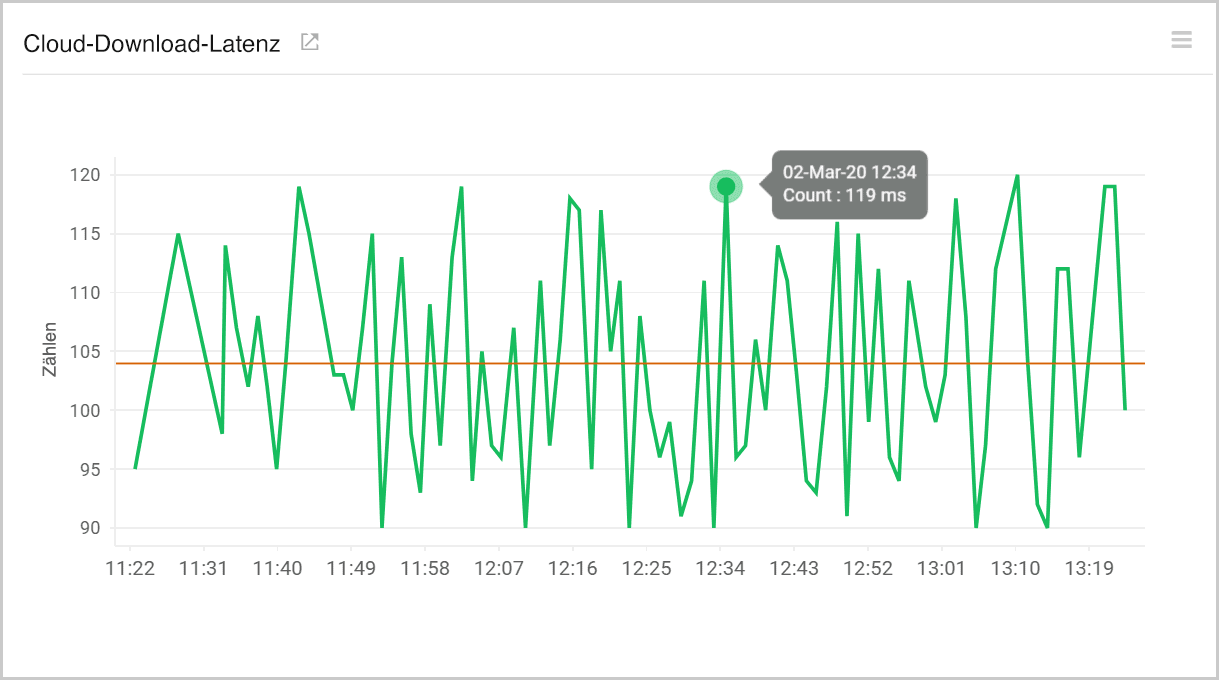Select the 11:22 time axis label
This screenshot has height=680, width=1219.
132,568
